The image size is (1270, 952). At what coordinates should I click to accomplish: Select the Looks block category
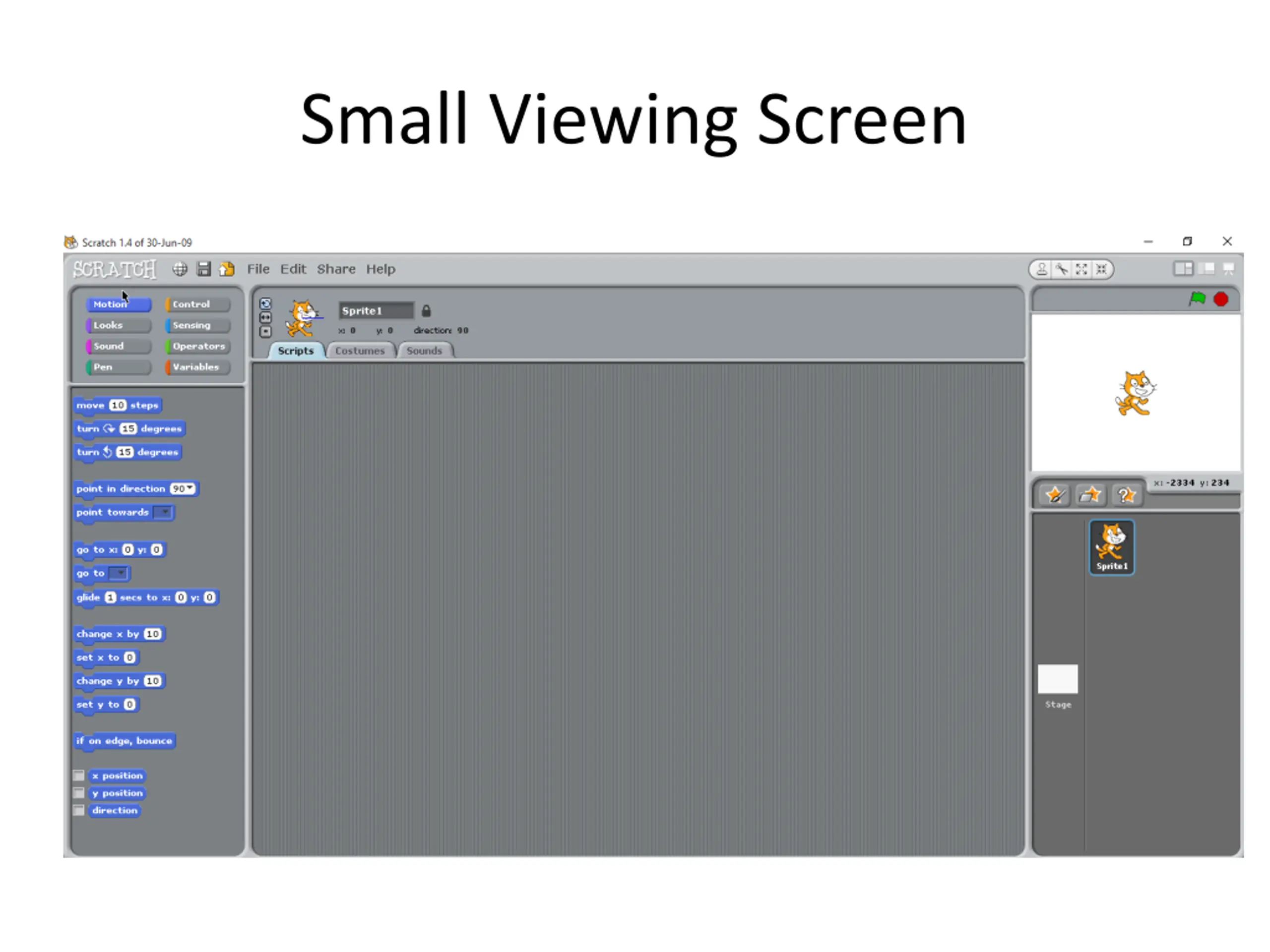(118, 325)
